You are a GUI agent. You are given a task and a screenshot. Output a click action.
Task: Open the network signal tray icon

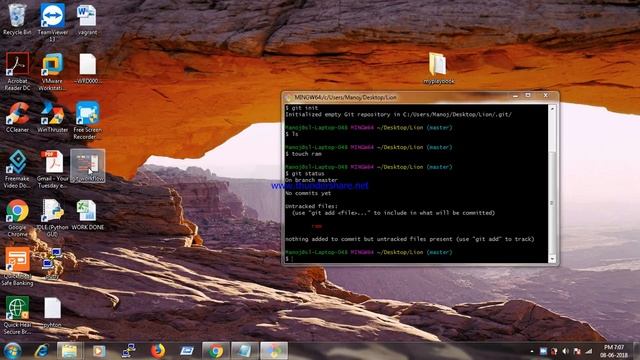point(588,351)
